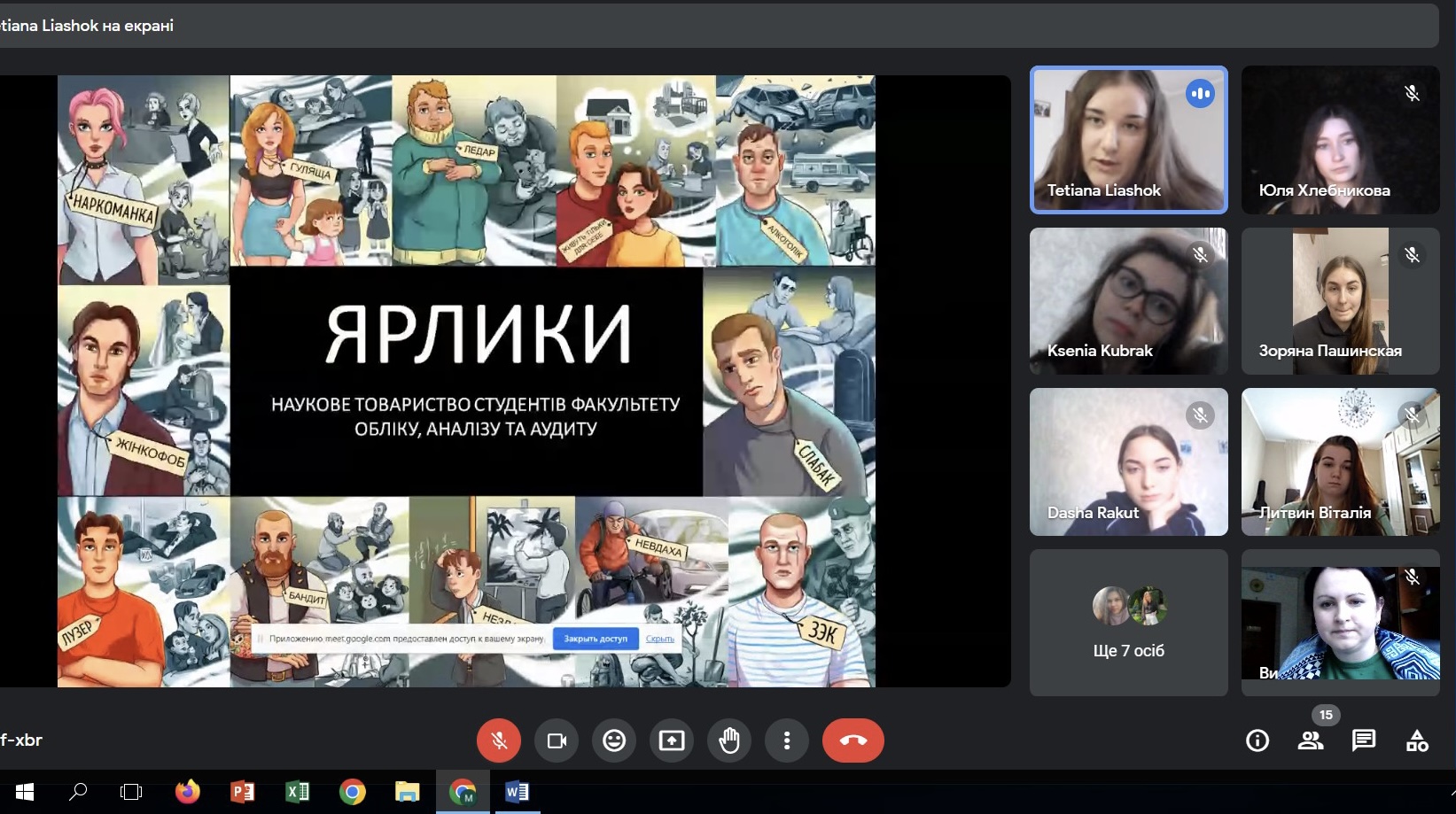1456x814 pixels.
Task: Open the 'Ще 7 осіб' tile
Action: click(1128, 623)
